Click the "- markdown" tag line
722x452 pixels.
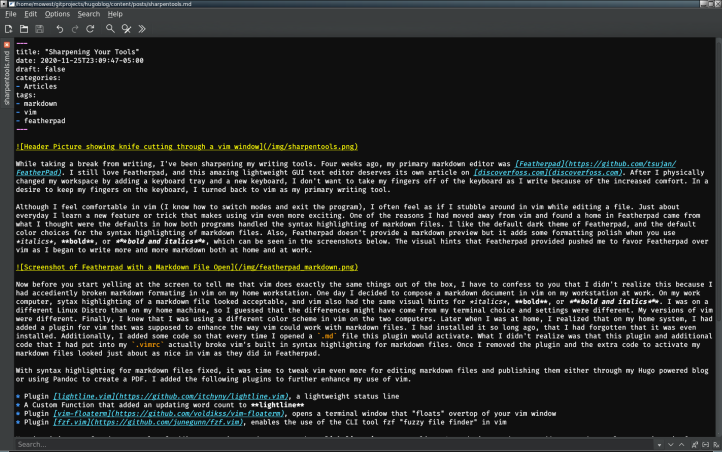coord(36,104)
